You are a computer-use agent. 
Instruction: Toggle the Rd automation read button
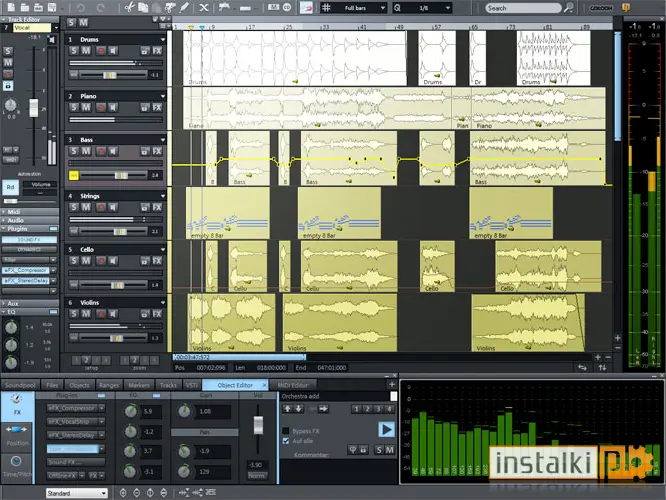(10, 187)
